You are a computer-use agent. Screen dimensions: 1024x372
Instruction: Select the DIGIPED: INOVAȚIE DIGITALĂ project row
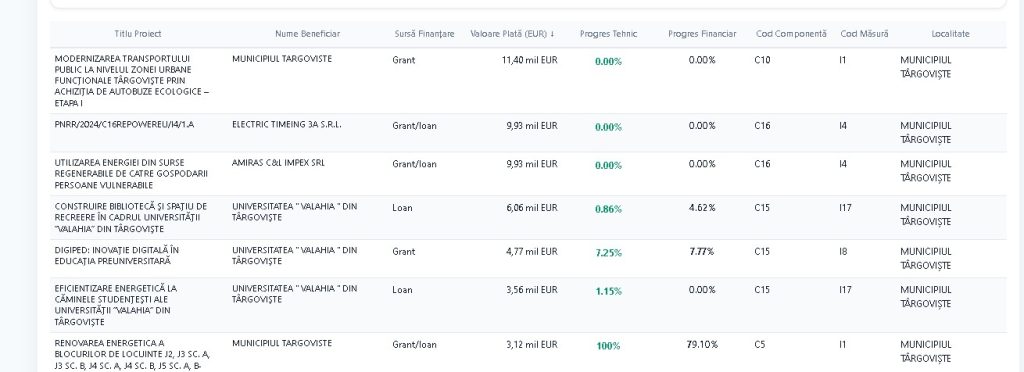[528, 258]
